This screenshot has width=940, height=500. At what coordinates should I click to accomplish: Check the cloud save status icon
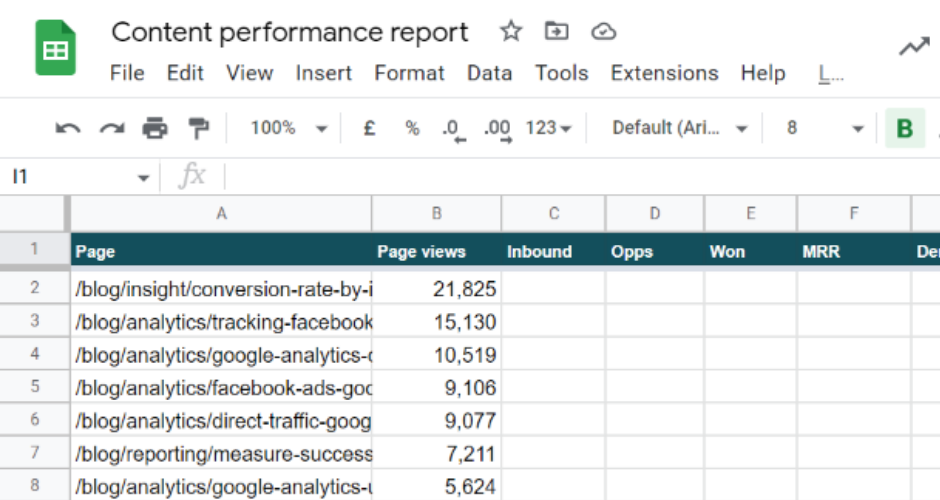(603, 32)
